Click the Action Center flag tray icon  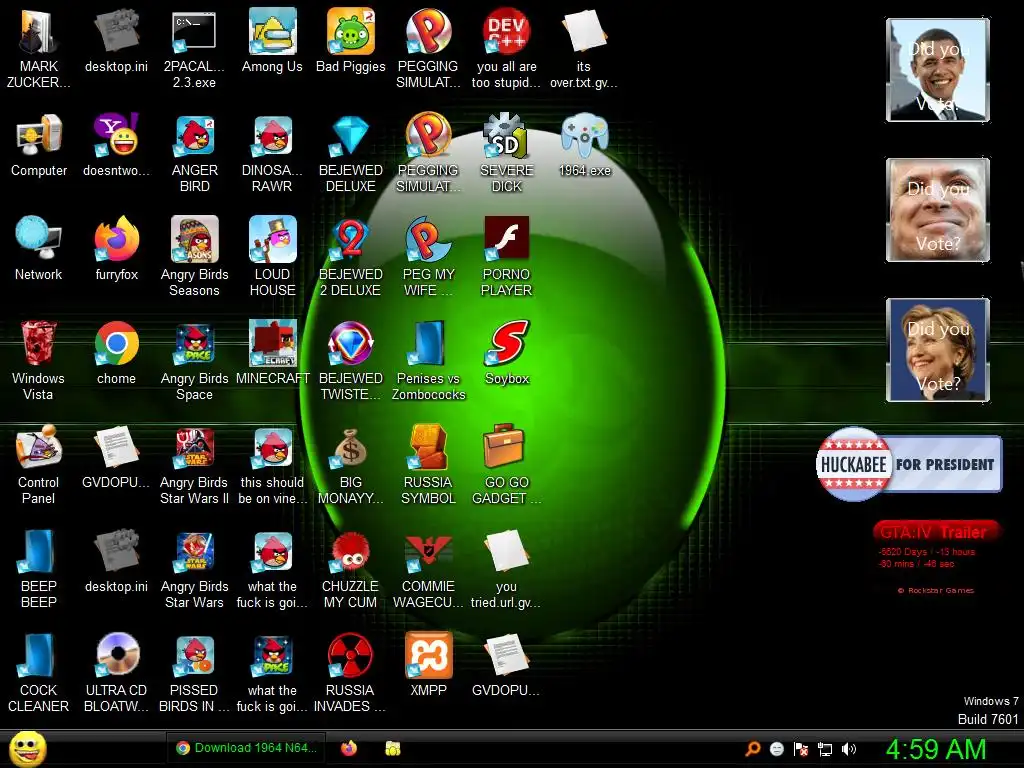pyautogui.click(x=801, y=749)
